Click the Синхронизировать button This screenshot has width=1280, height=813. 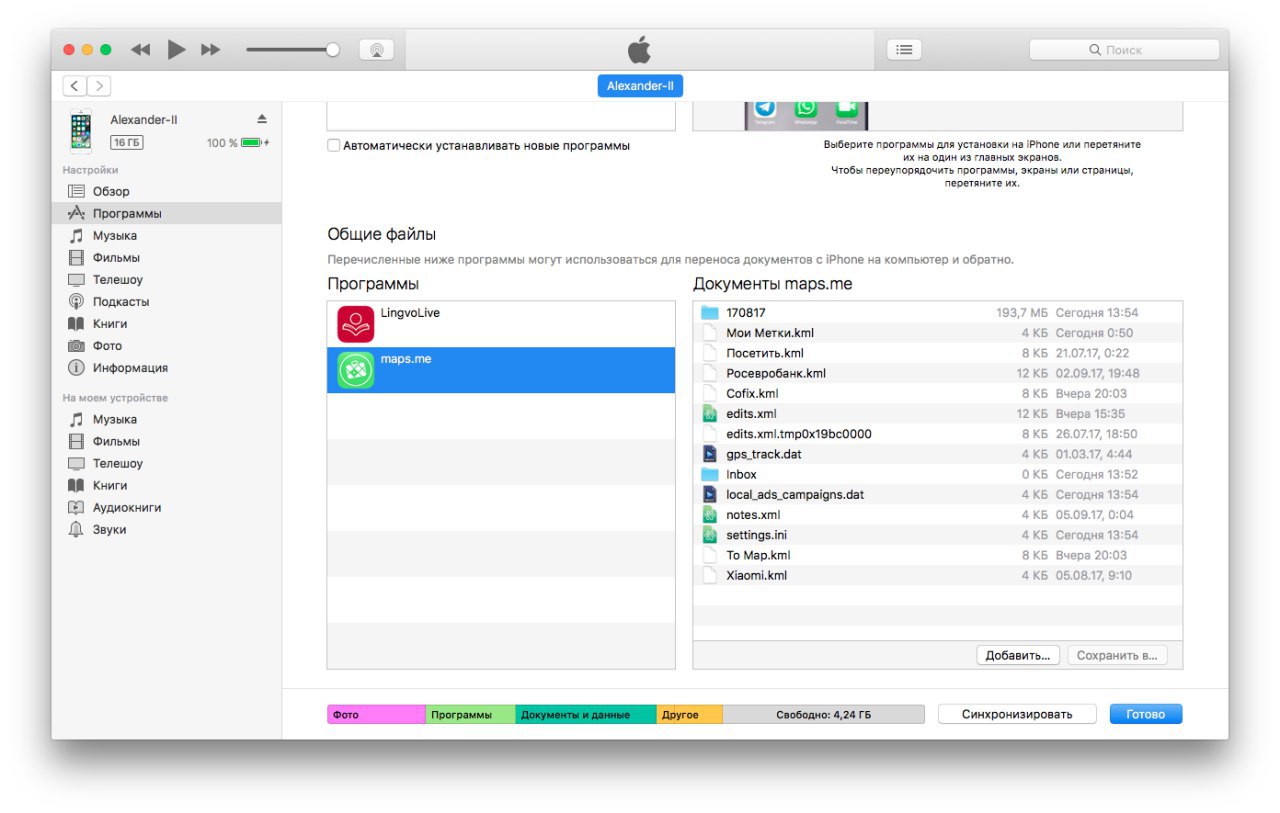coord(1017,714)
